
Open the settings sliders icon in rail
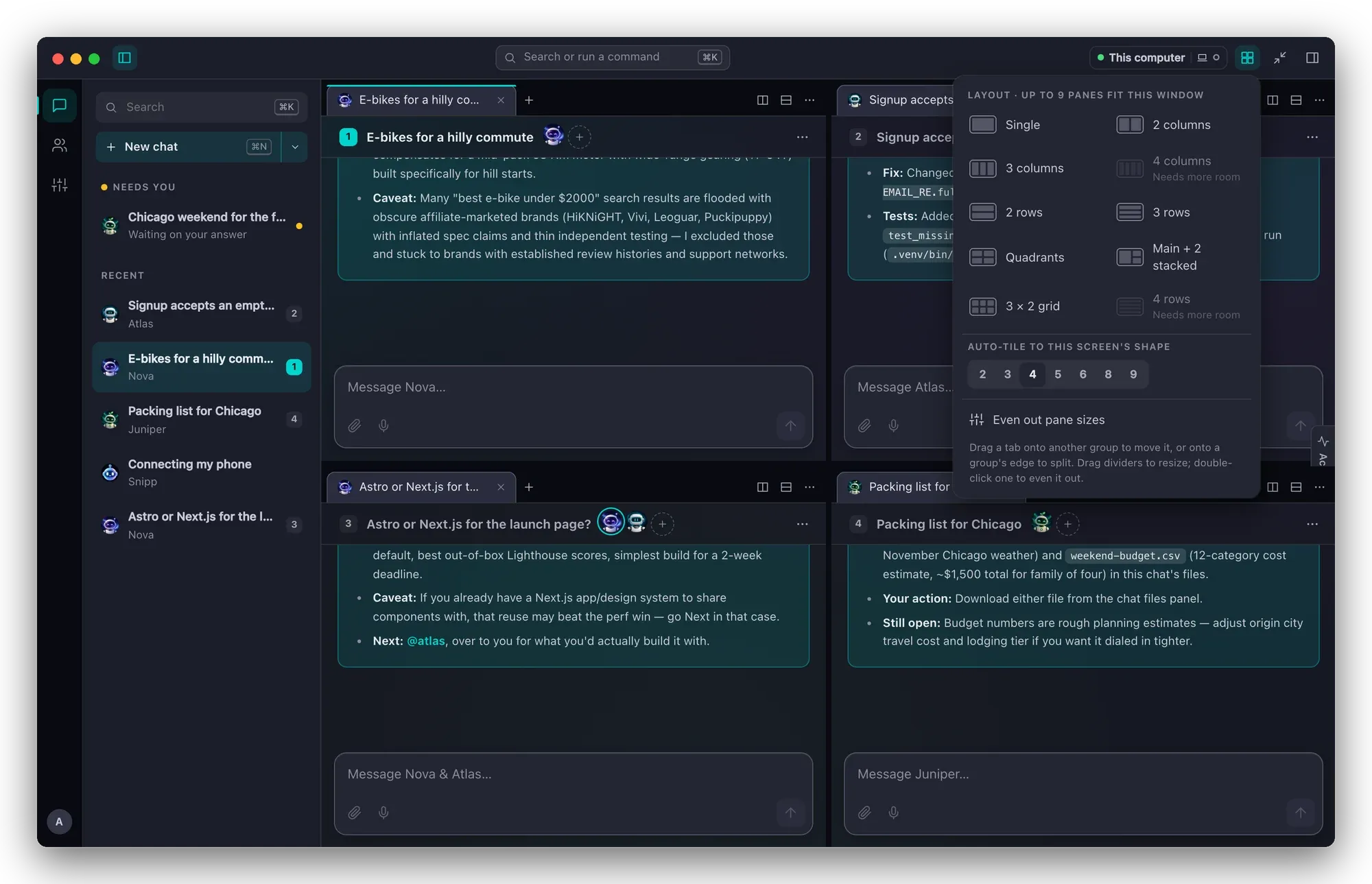coord(60,185)
